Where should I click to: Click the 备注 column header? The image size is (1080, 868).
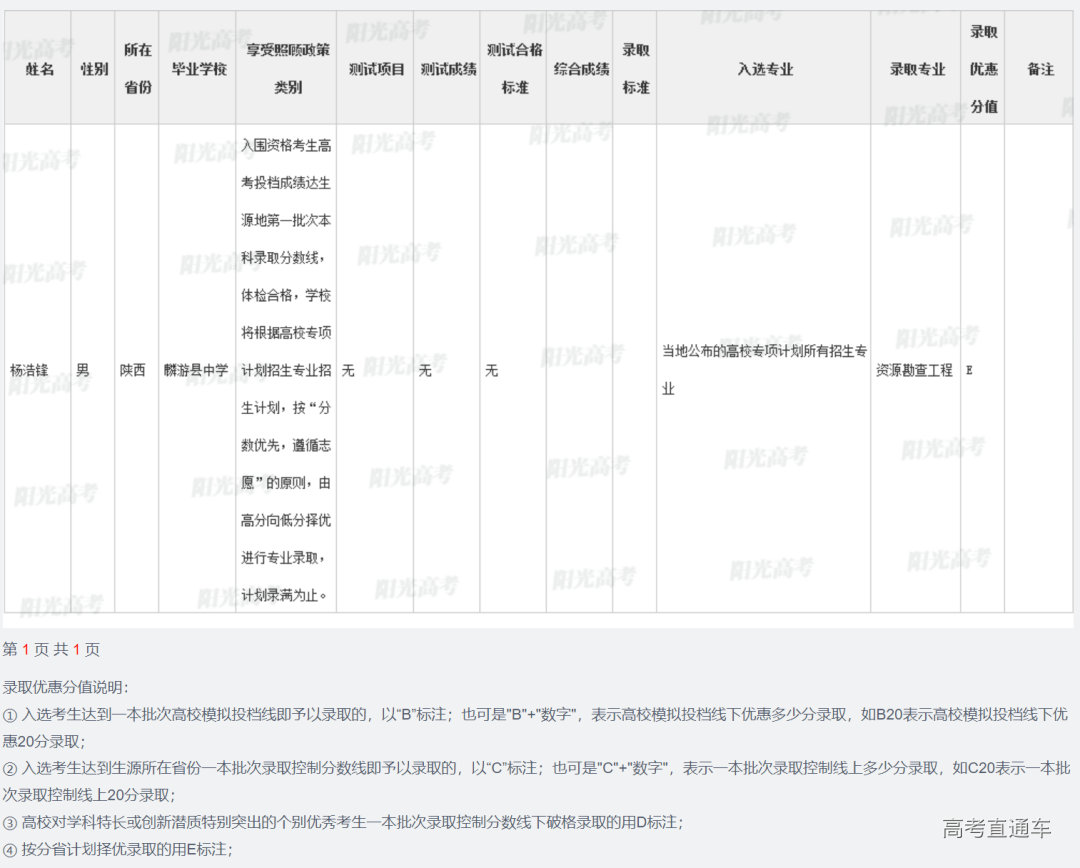[x=1040, y=69]
